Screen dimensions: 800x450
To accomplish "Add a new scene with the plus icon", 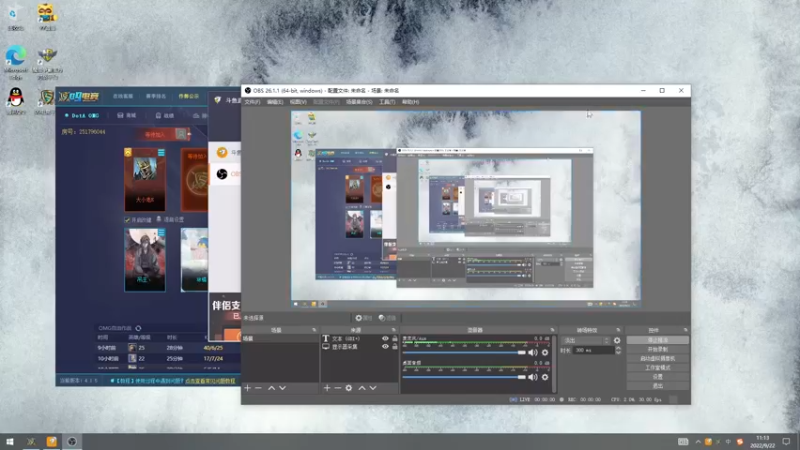I will (247, 388).
